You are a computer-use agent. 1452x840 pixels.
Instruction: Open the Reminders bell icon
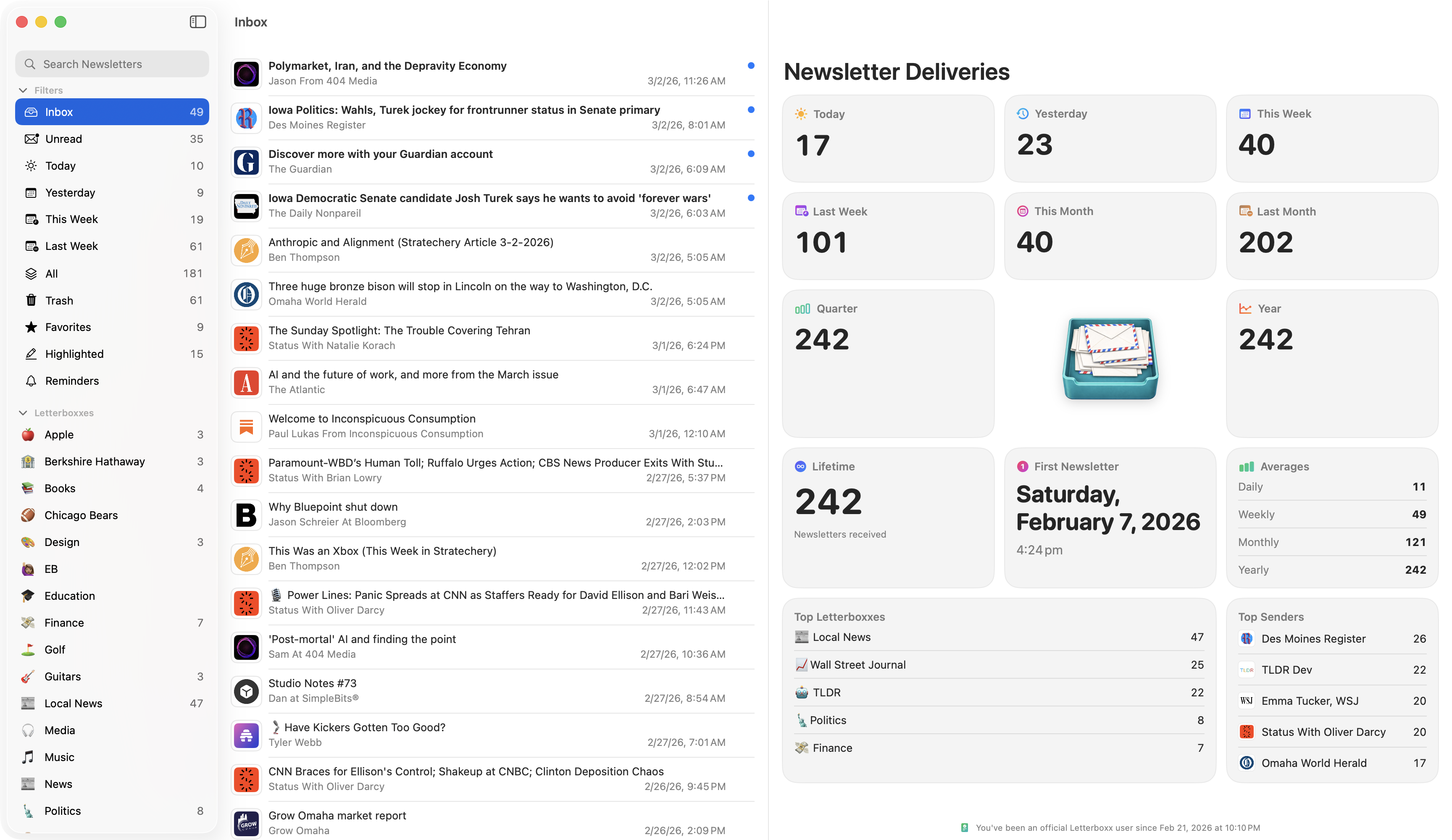click(x=31, y=380)
